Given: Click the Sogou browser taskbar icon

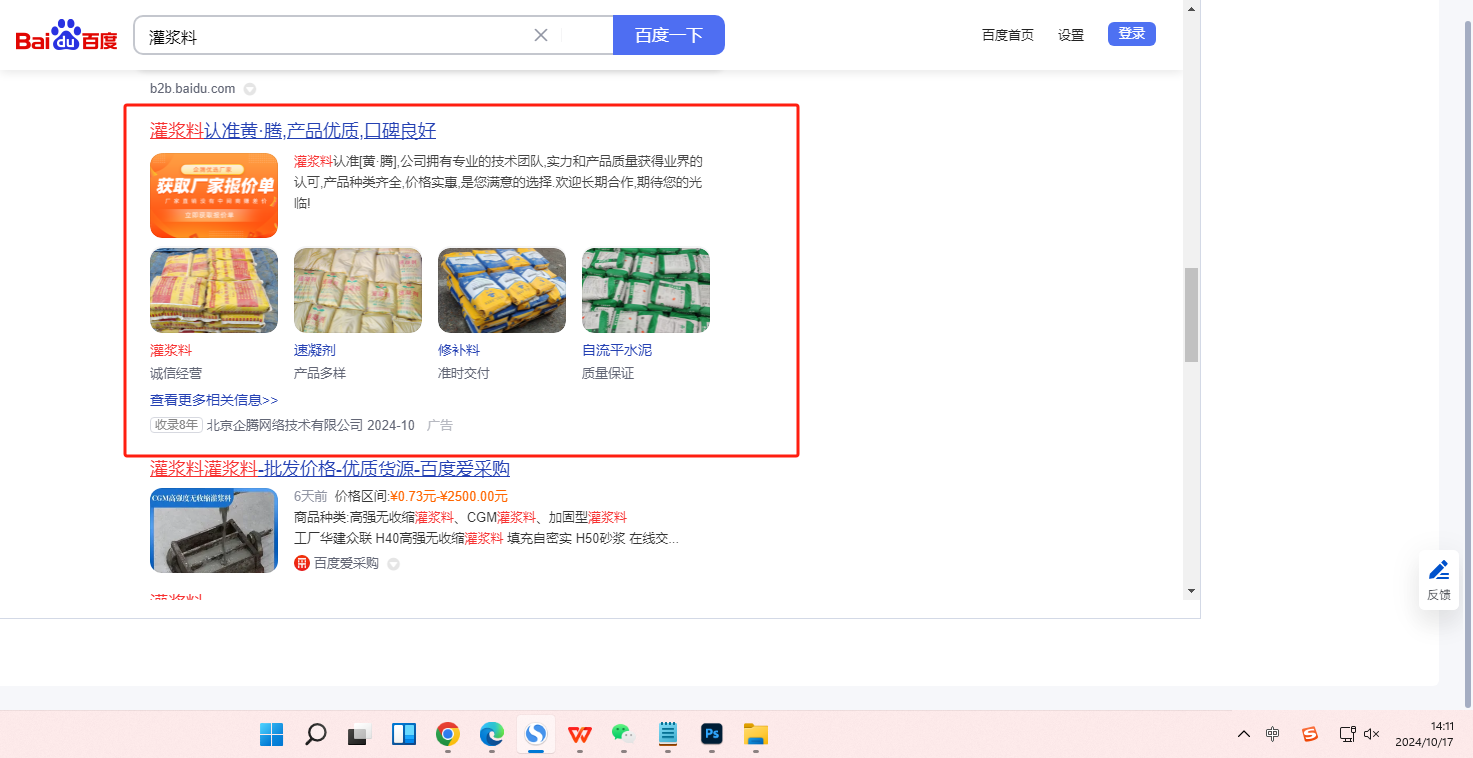Looking at the screenshot, I should coord(536,735).
